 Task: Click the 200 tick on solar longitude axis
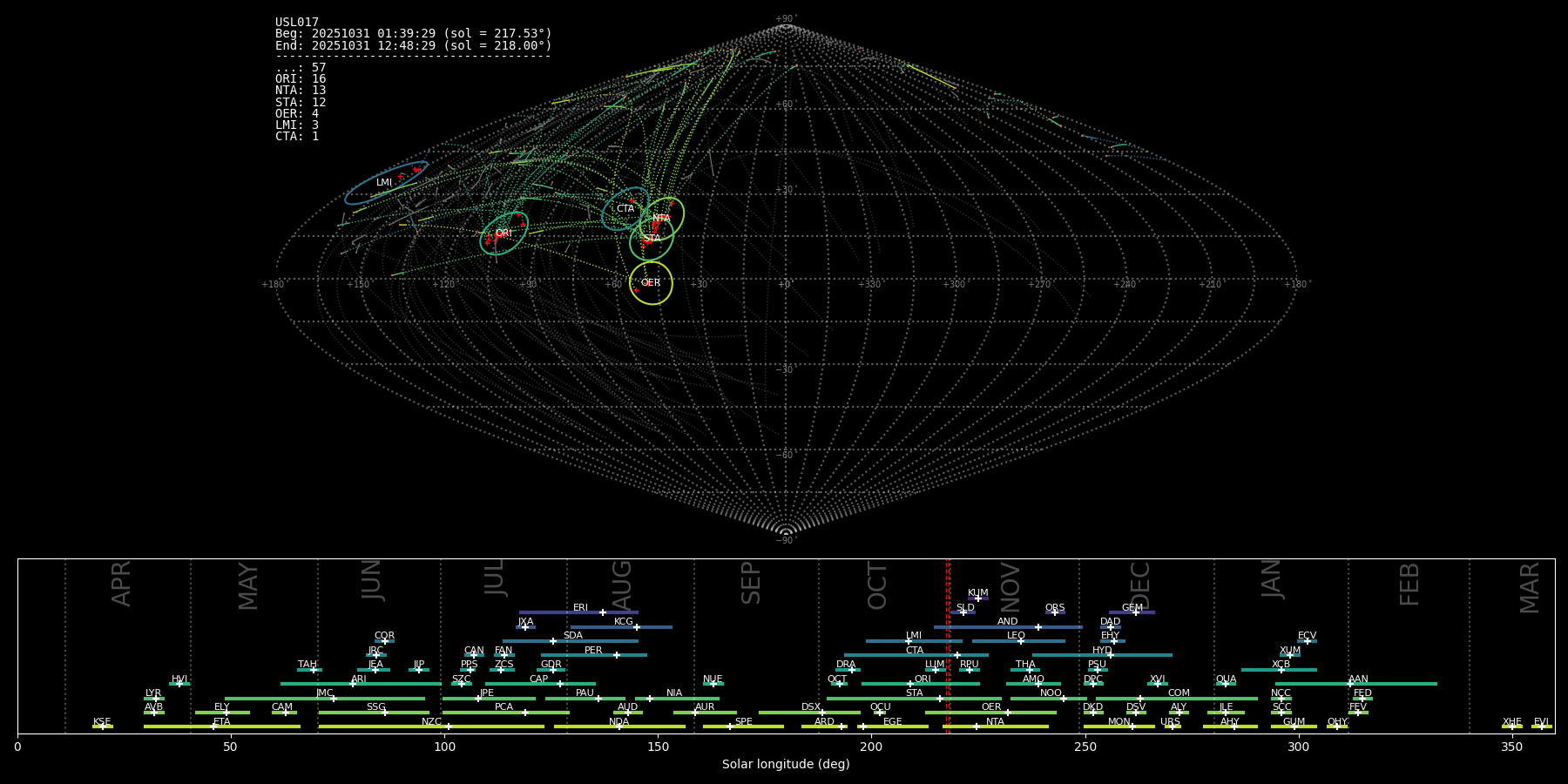(871, 747)
